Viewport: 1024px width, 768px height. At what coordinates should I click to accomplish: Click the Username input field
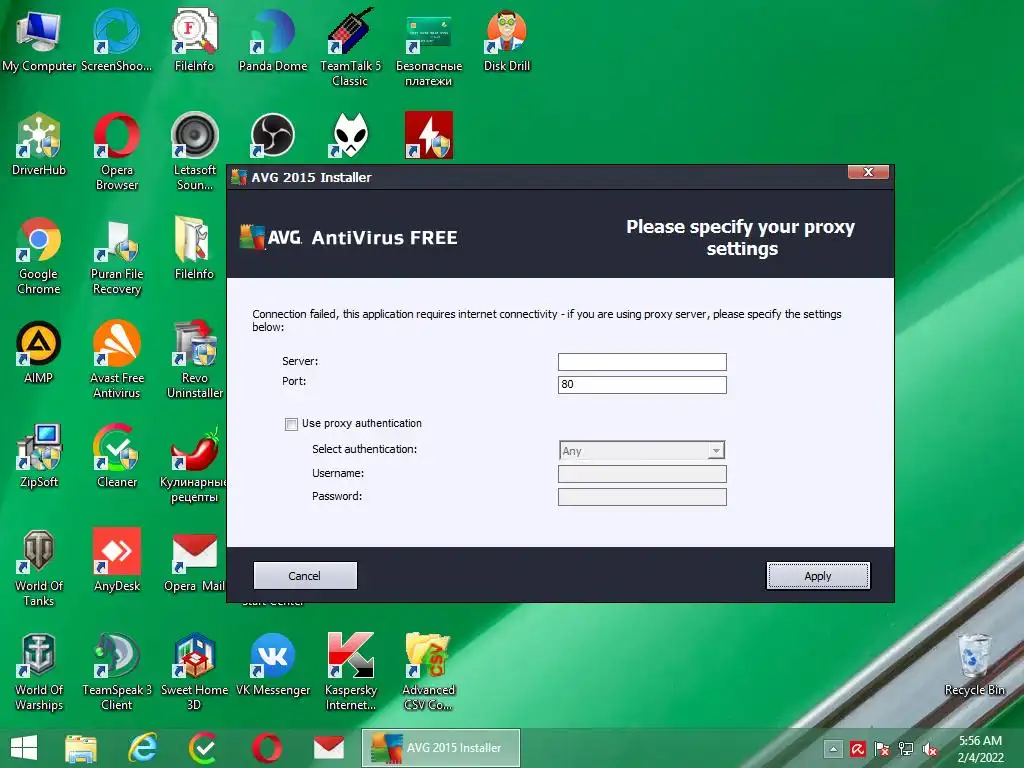pos(642,473)
